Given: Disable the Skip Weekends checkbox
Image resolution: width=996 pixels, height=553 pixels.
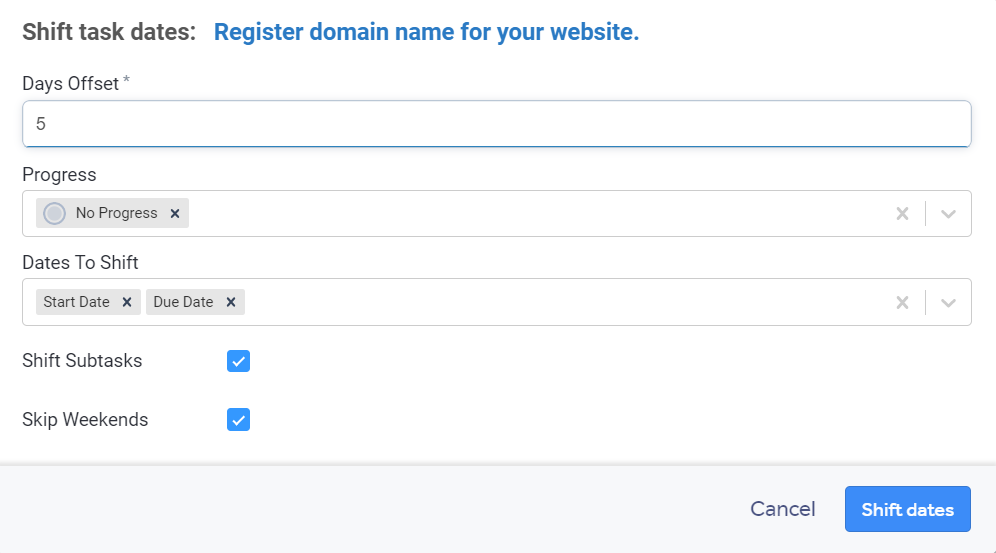Looking at the screenshot, I should pos(238,420).
